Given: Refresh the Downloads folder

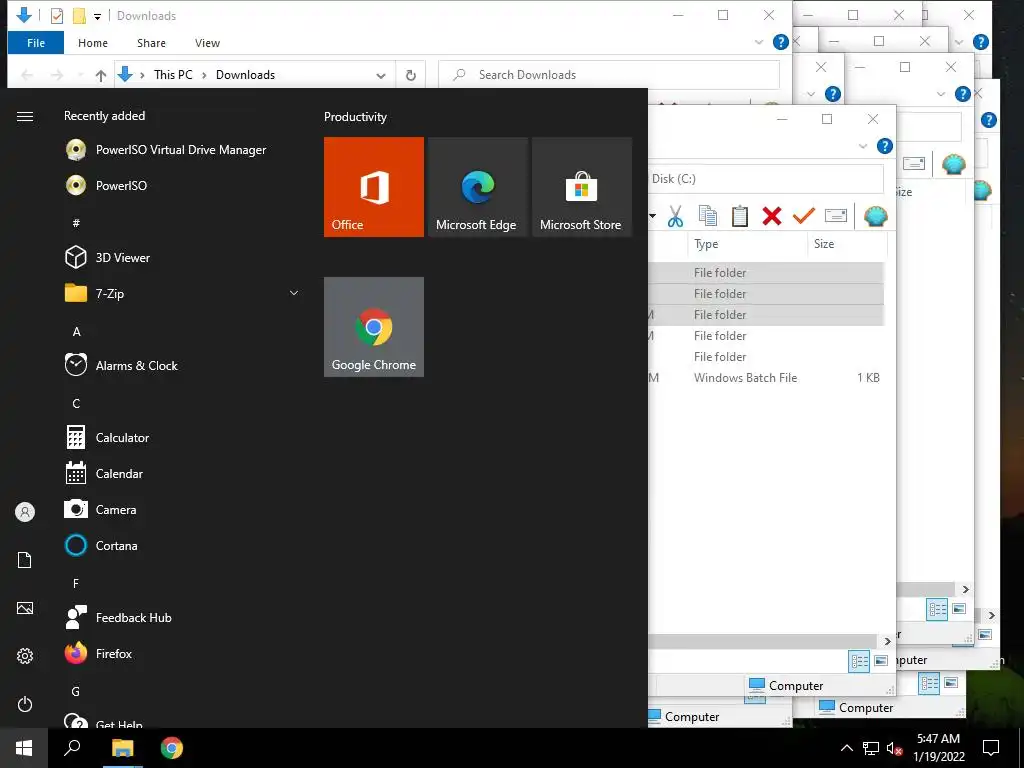Looking at the screenshot, I should tap(411, 75).
